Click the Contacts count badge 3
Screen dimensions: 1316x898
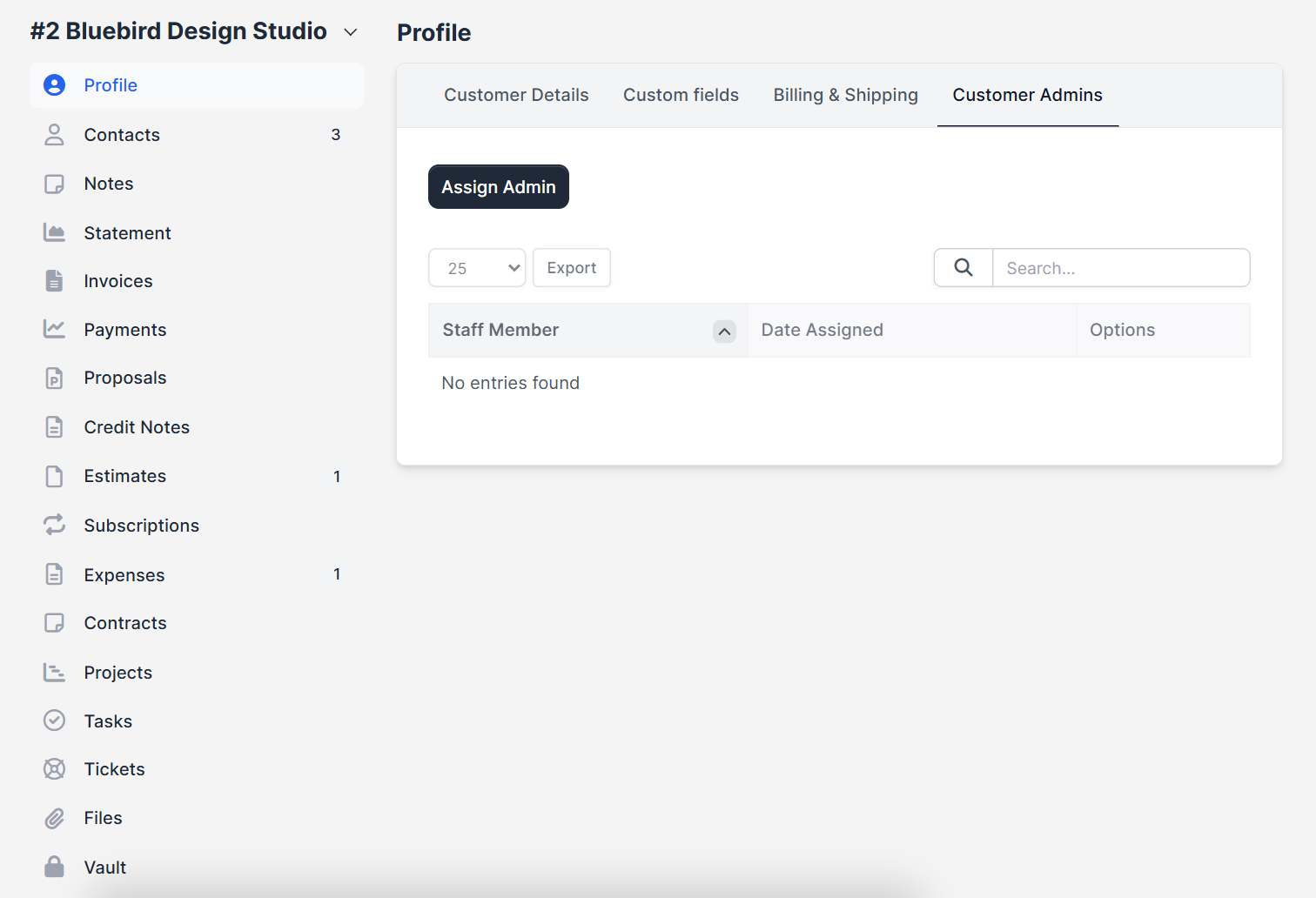click(336, 135)
